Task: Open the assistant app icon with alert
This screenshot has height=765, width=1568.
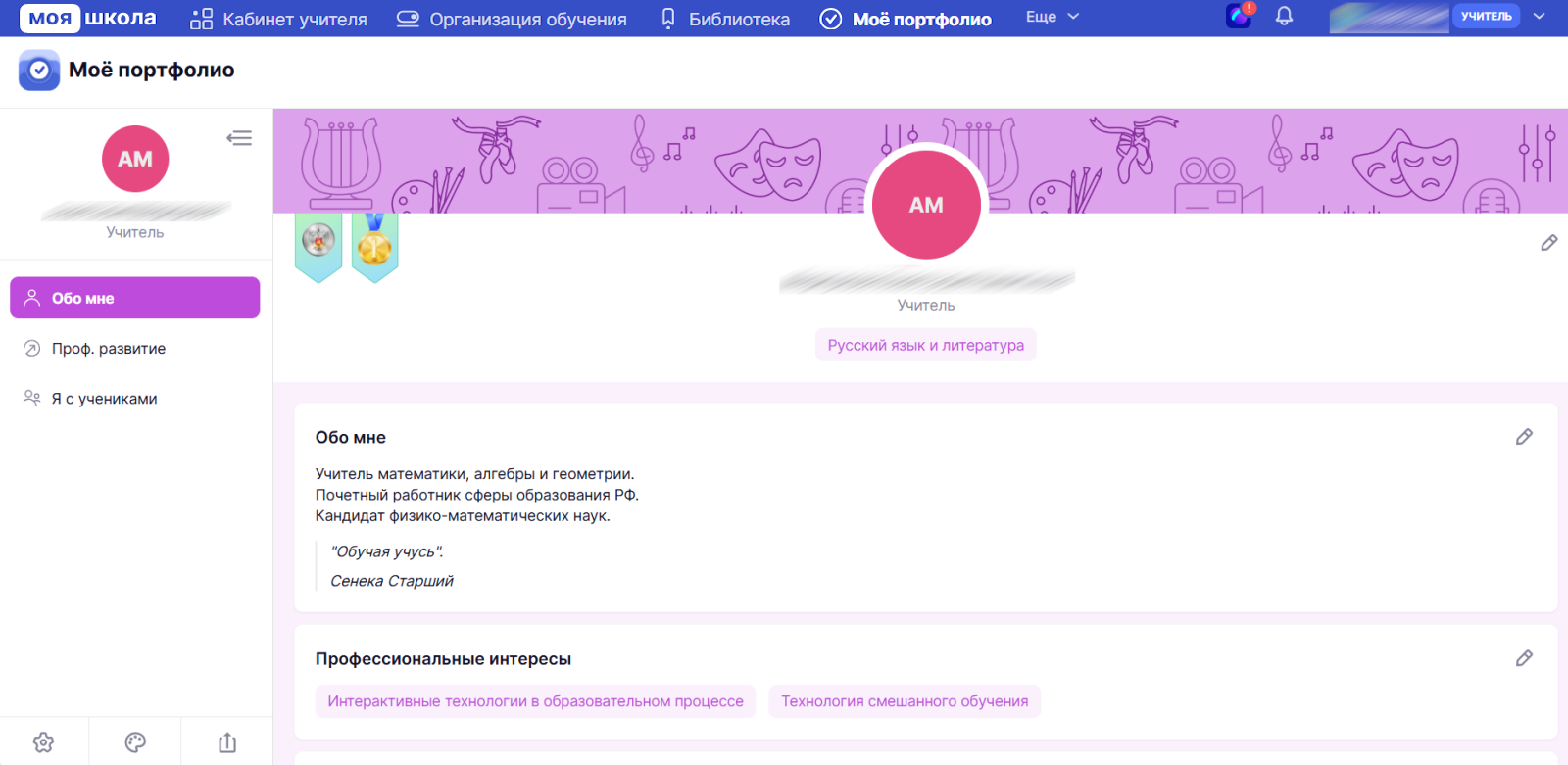Action: pos(1240,17)
